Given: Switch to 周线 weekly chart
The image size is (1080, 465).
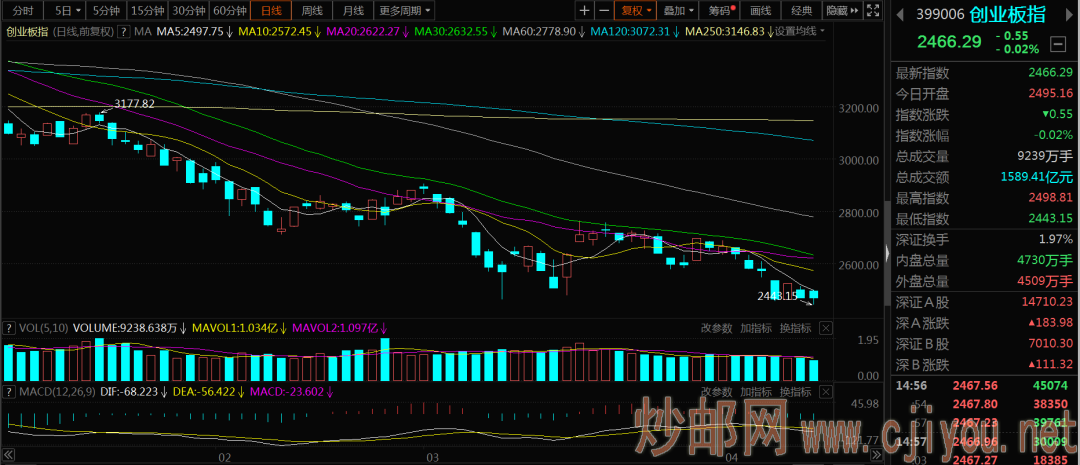Looking at the screenshot, I should coord(312,10).
